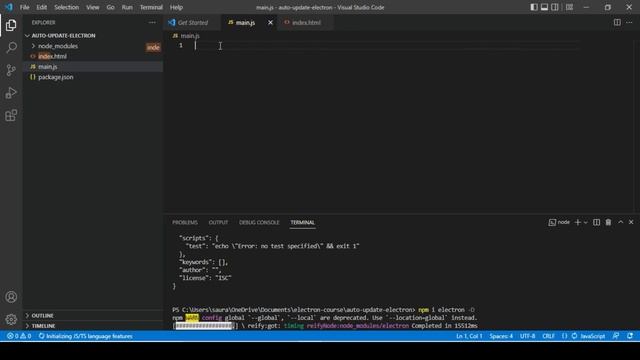Maximize the panel with up chevron

(620, 222)
